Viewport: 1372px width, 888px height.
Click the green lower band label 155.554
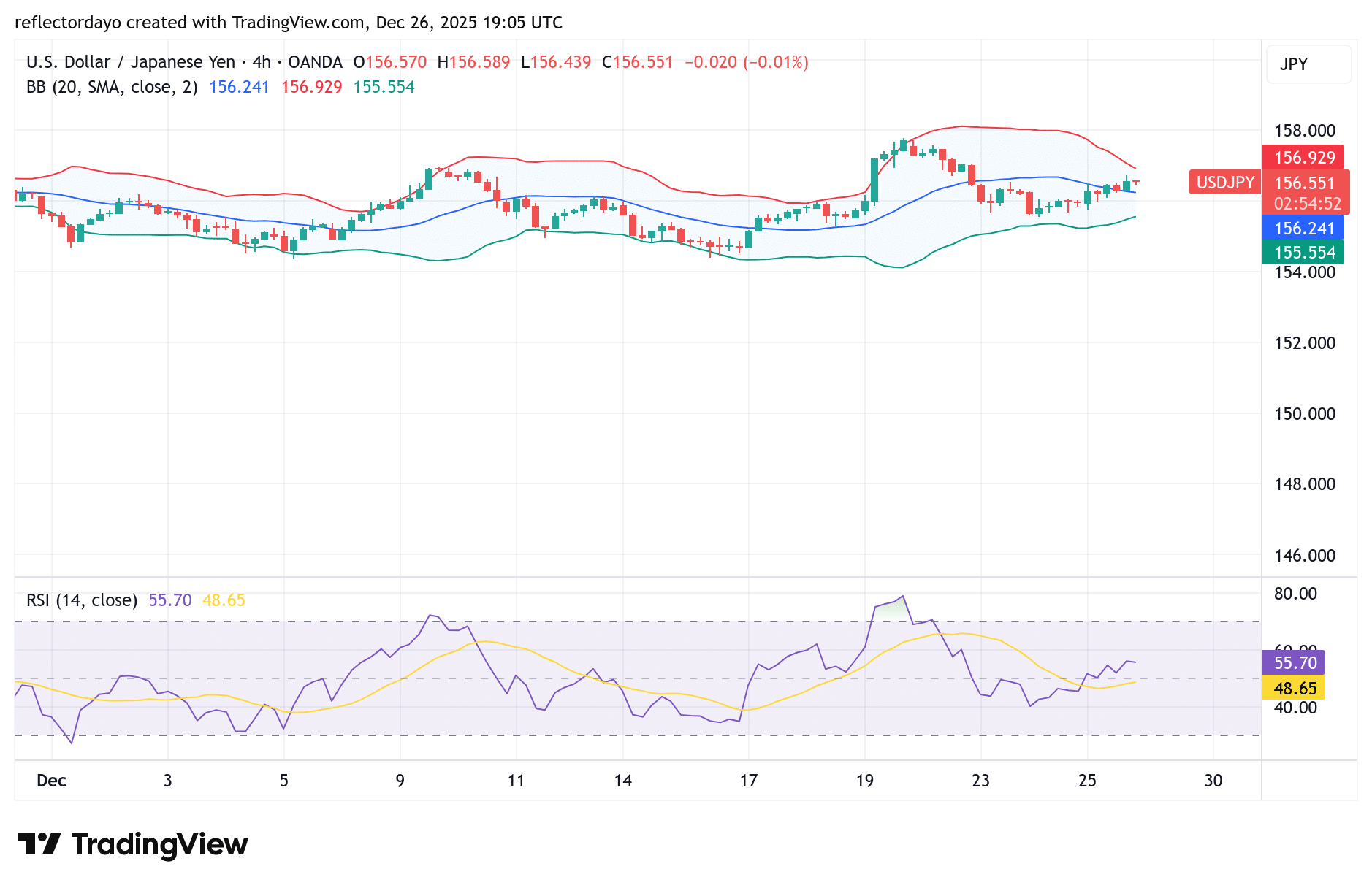point(1304,253)
